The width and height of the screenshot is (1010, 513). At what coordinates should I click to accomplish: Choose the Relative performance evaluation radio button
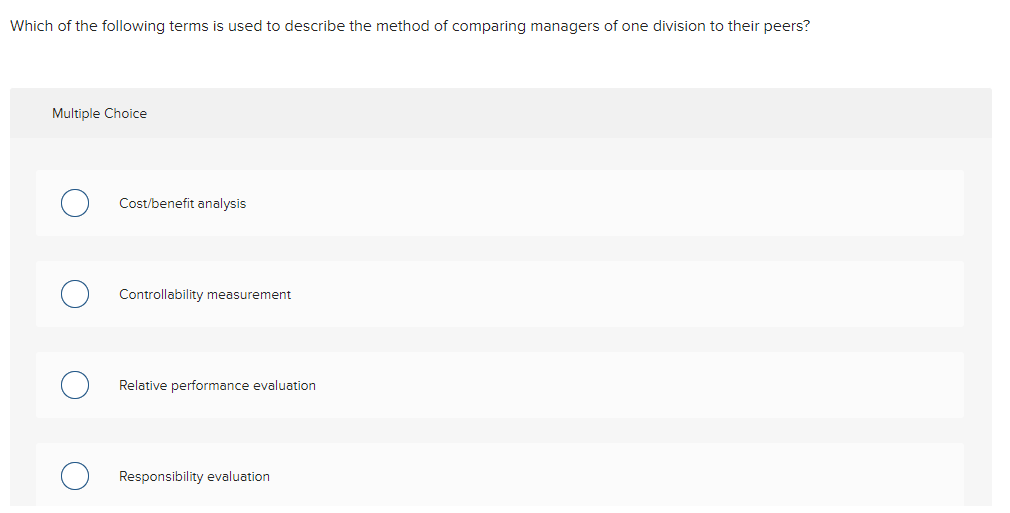[74, 386]
